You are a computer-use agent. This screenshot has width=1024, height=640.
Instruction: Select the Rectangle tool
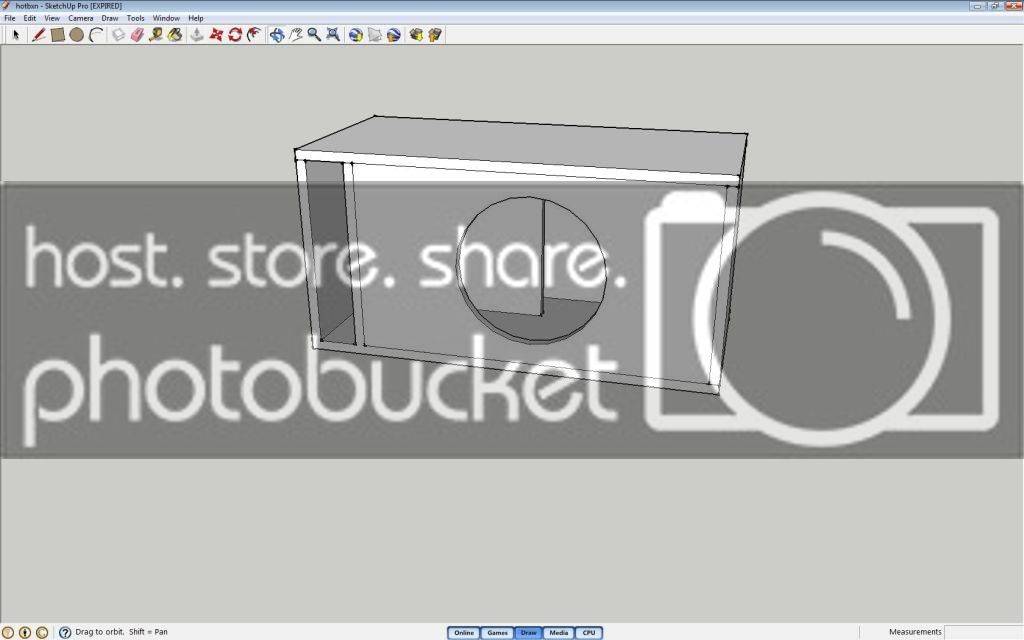tap(57, 35)
